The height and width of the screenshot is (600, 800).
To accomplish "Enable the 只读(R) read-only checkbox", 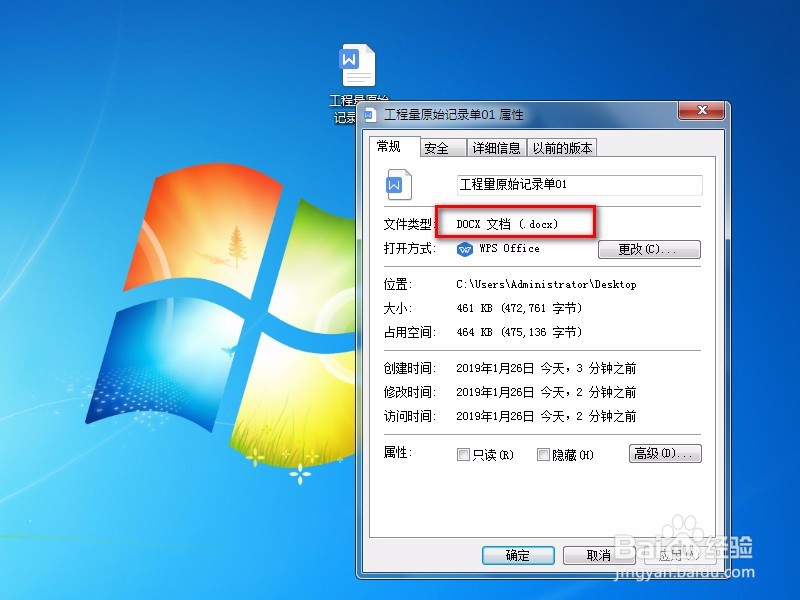I will point(463,454).
